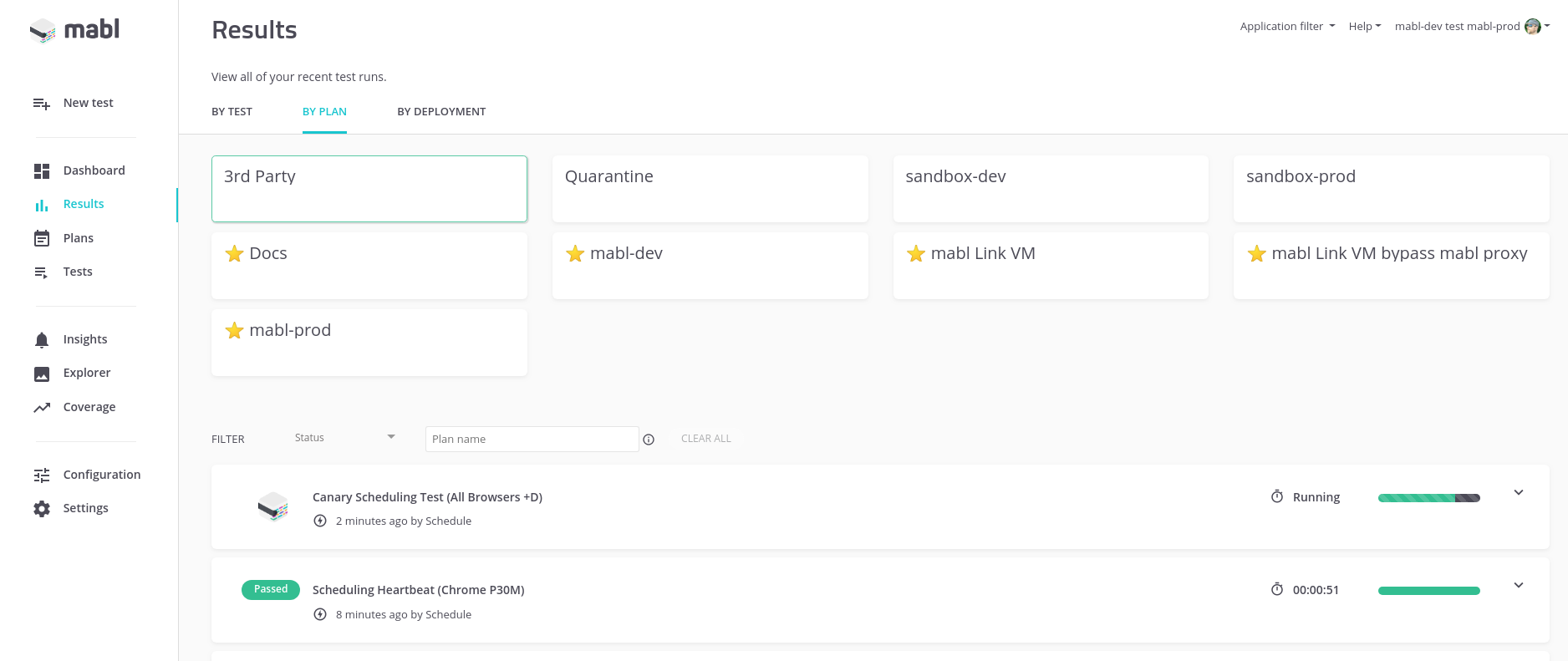Switch to the By Deployment tab

click(441, 112)
